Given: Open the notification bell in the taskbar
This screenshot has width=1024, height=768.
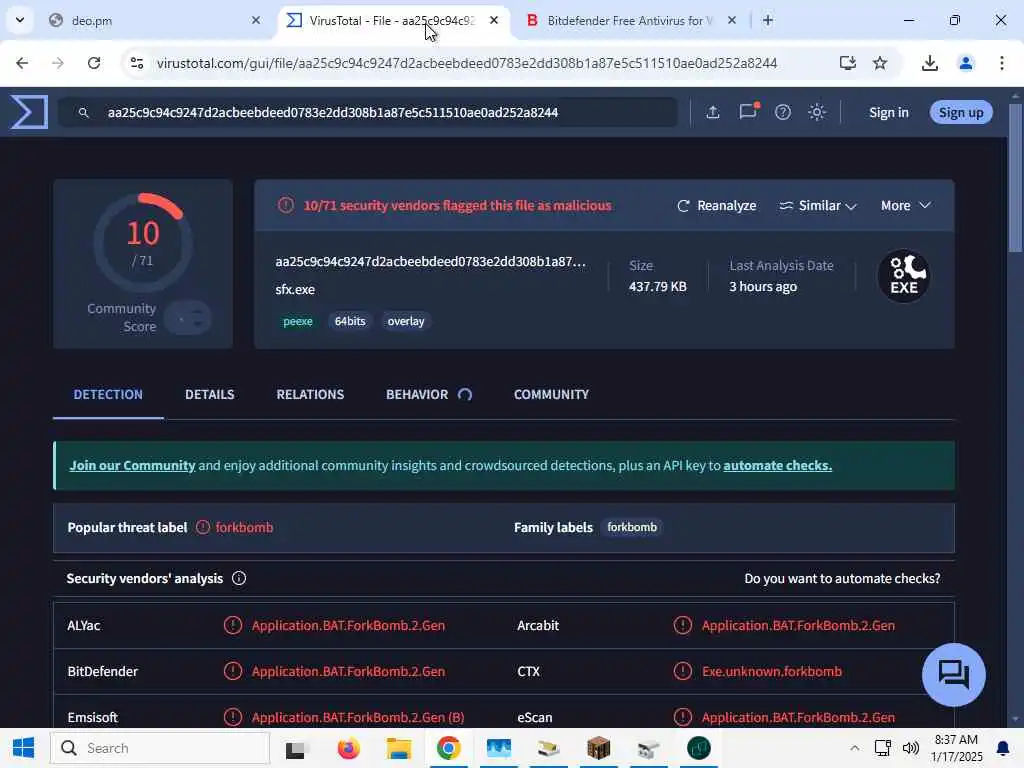Looking at the screenshot, I should [1002, 748].
